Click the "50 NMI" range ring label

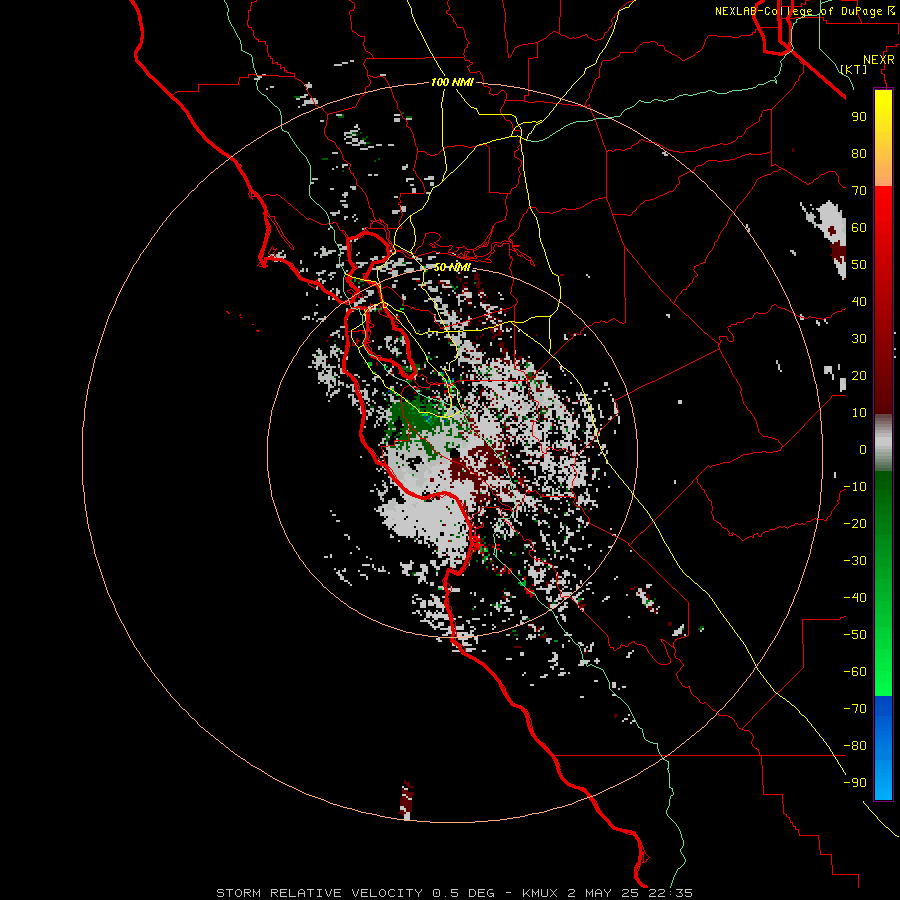[452, 267]
